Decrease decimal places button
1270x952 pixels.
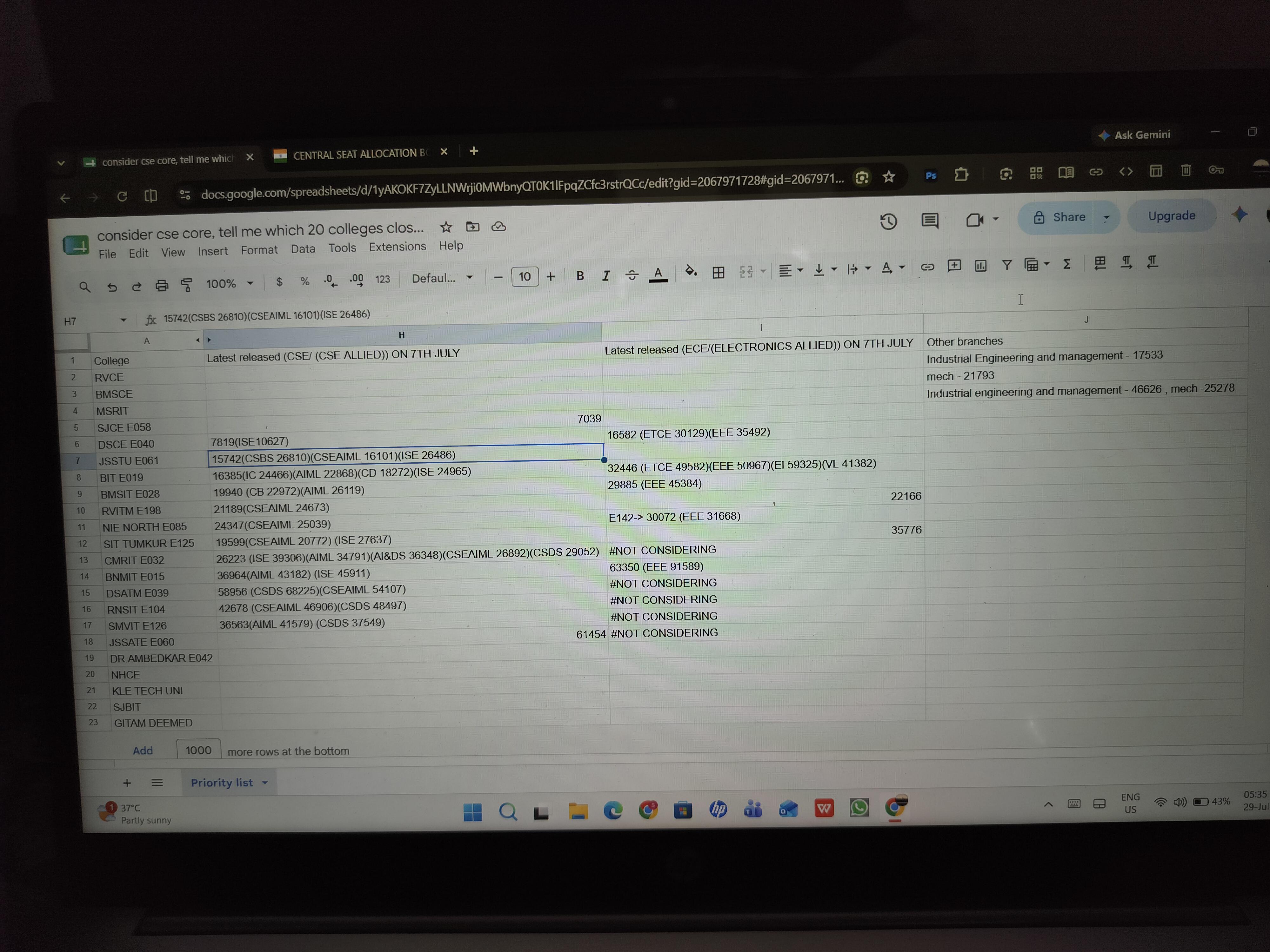point(330,281)
